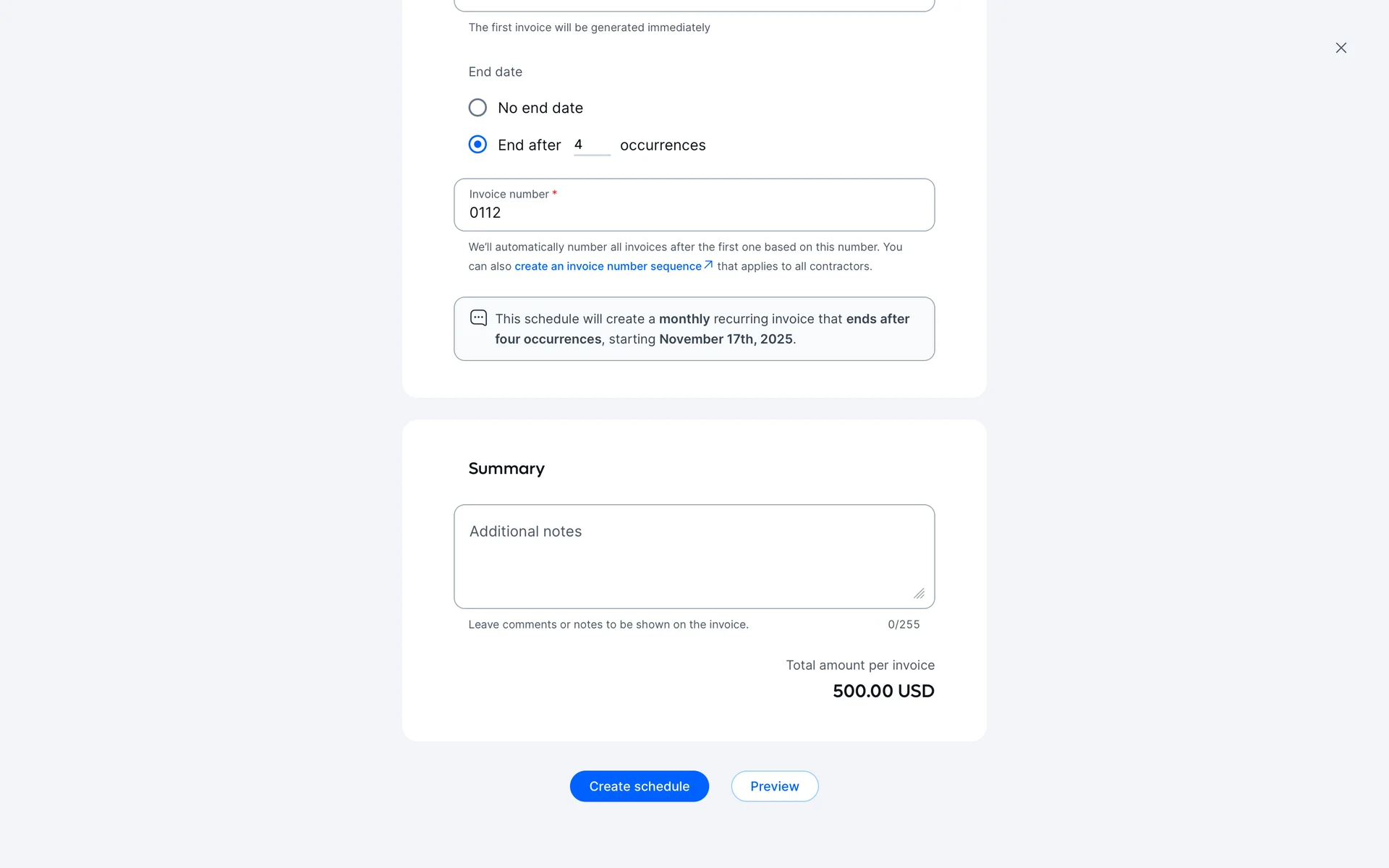Open the invoice Preview
Screen dimensions: 1389x868
774,786
